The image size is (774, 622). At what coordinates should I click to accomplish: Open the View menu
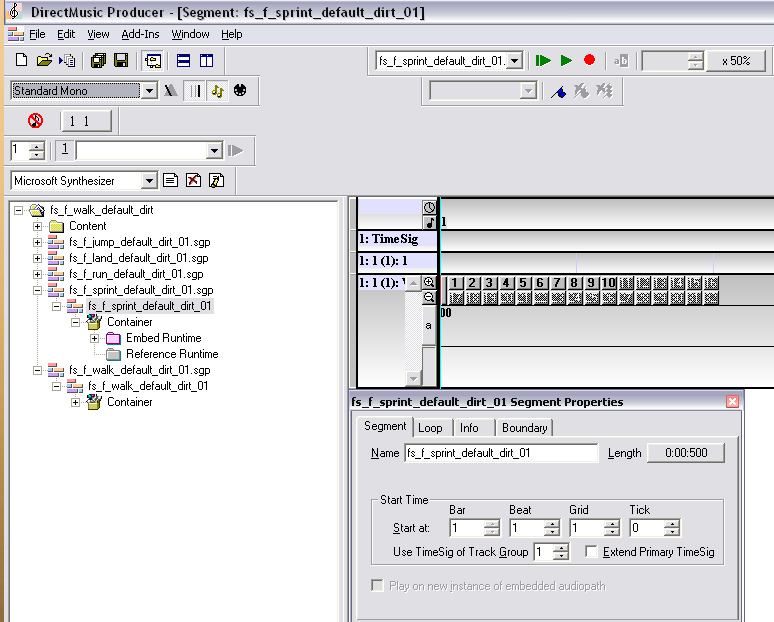[x=98, y=34]
